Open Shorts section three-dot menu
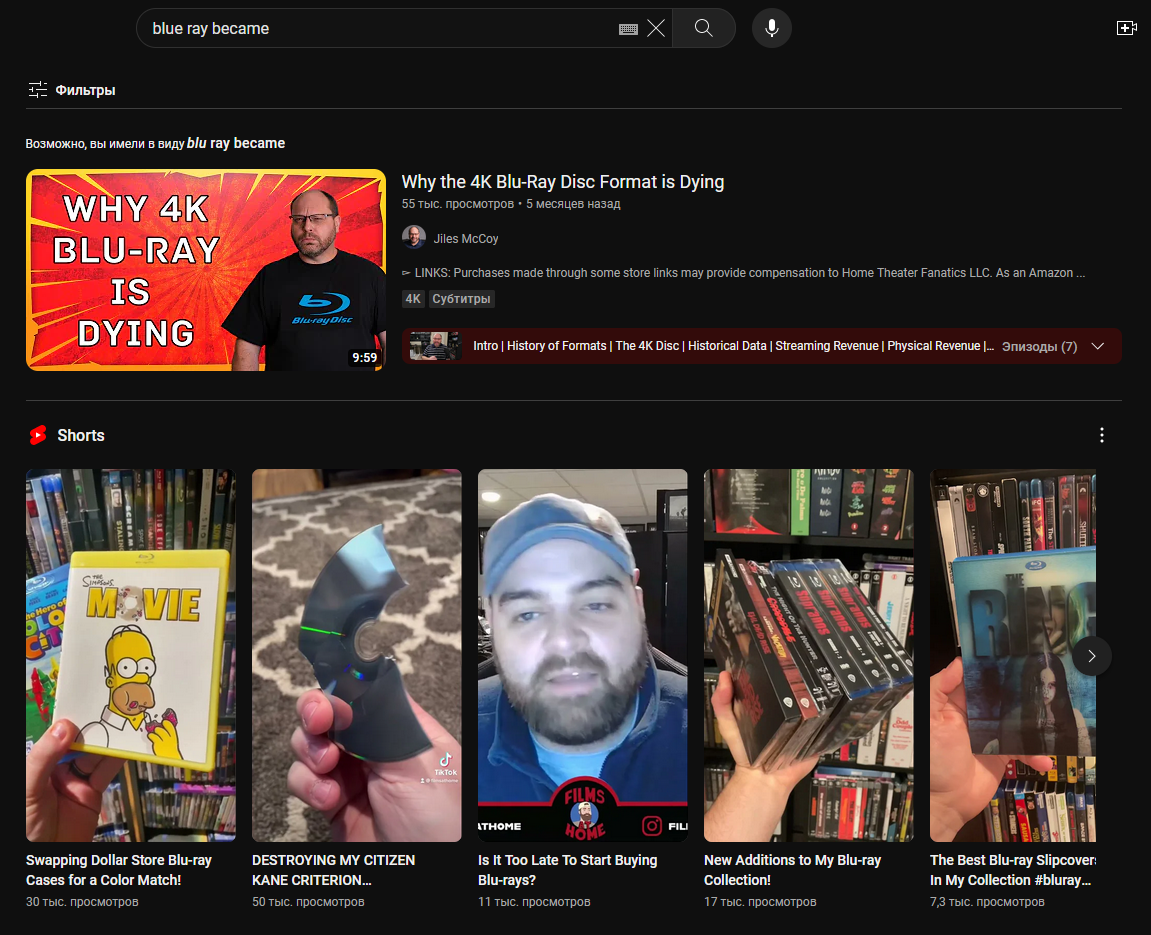The image size is (1151, 935). pos(1101,435)
